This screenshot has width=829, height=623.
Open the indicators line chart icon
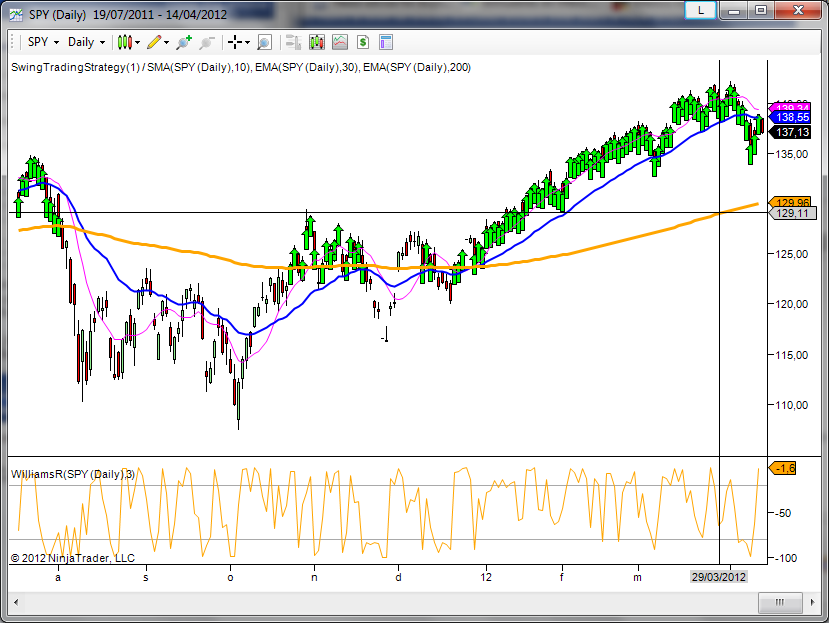340,42
